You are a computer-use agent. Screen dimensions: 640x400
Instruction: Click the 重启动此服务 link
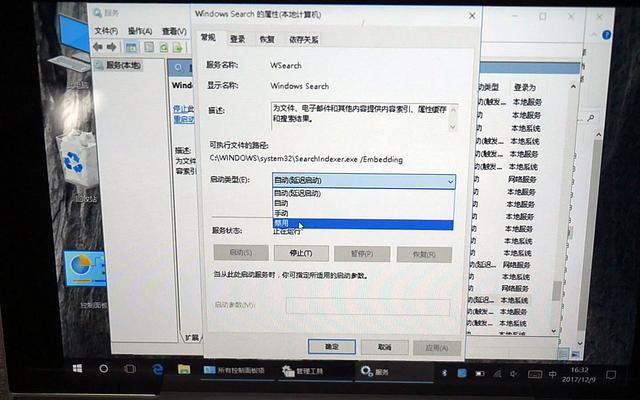(184, 120)
